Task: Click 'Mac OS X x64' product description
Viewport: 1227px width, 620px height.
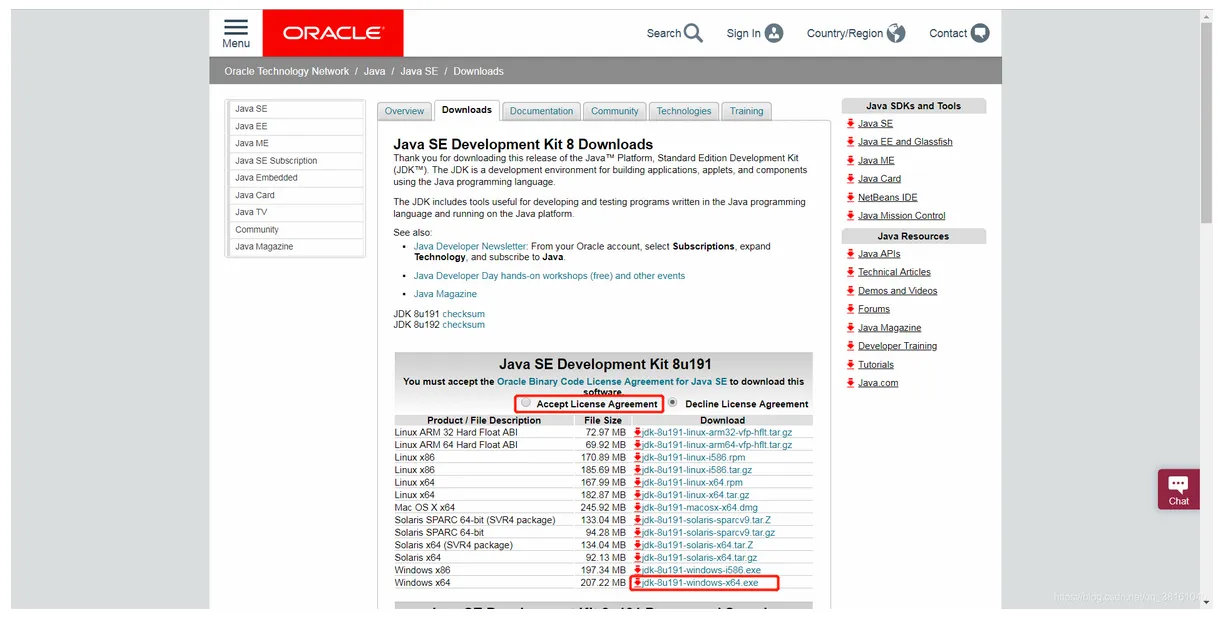Action: (x=425, y=508)
